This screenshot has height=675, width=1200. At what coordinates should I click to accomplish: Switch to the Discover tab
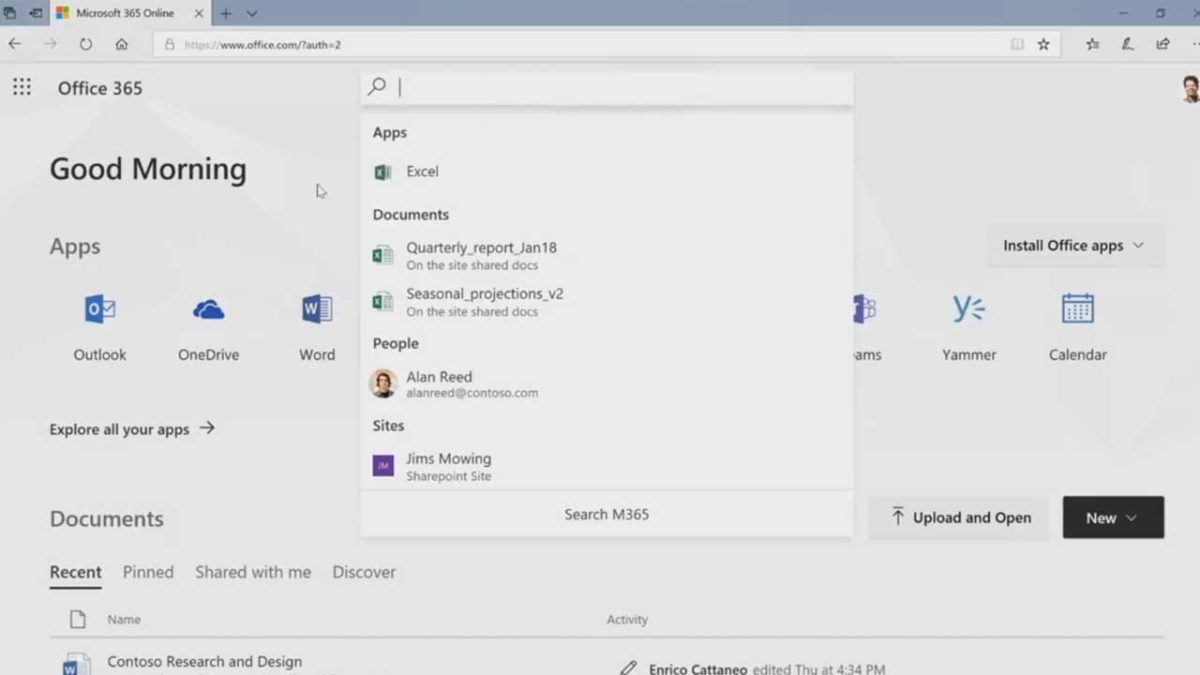tap(364, 572)
